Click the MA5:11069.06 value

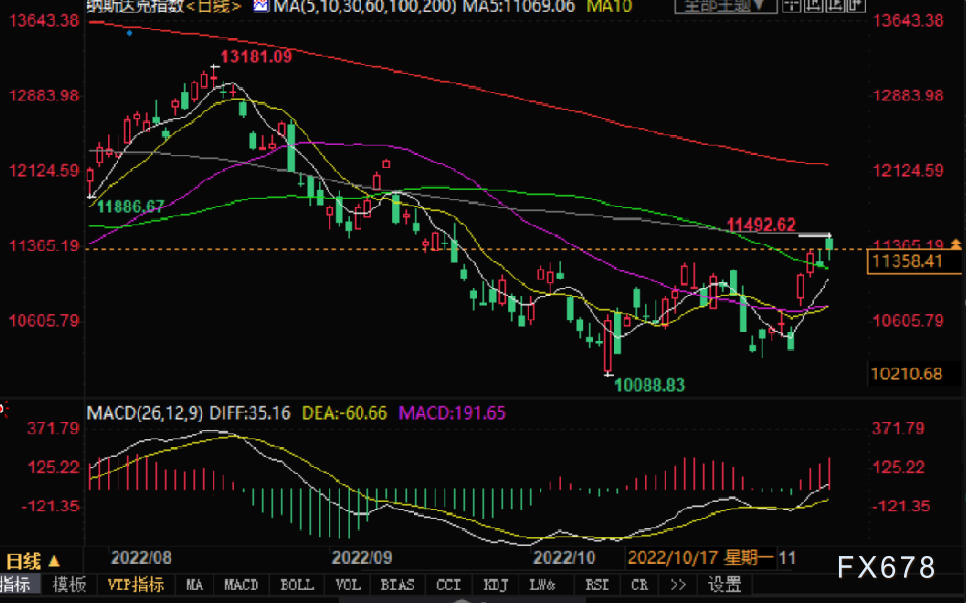(x=519, y=6)
